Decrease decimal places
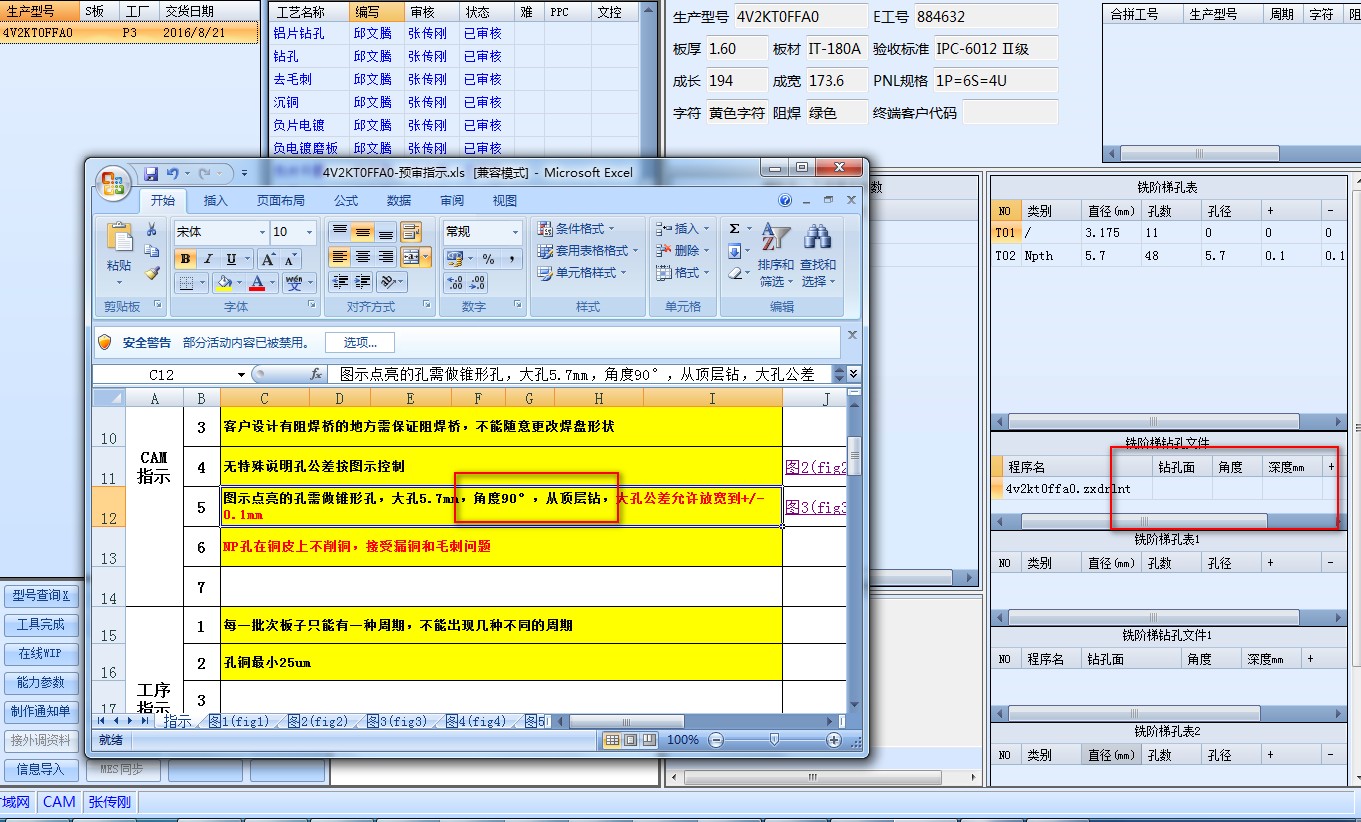Image resolution: width=1361 pixels, height=822 pixels. 477,283
